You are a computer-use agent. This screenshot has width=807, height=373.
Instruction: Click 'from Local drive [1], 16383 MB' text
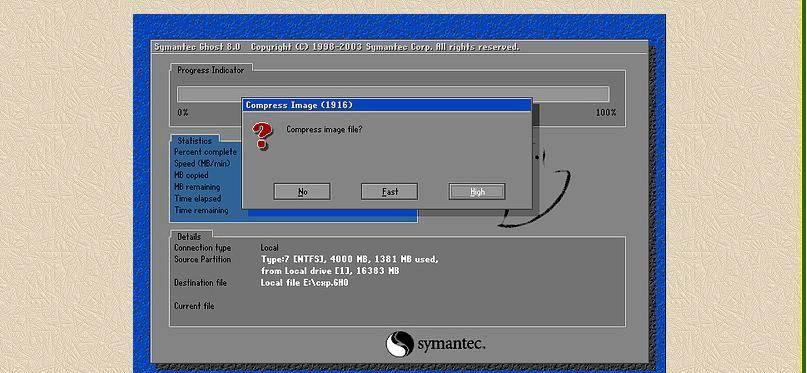click(x=330, y=271)
